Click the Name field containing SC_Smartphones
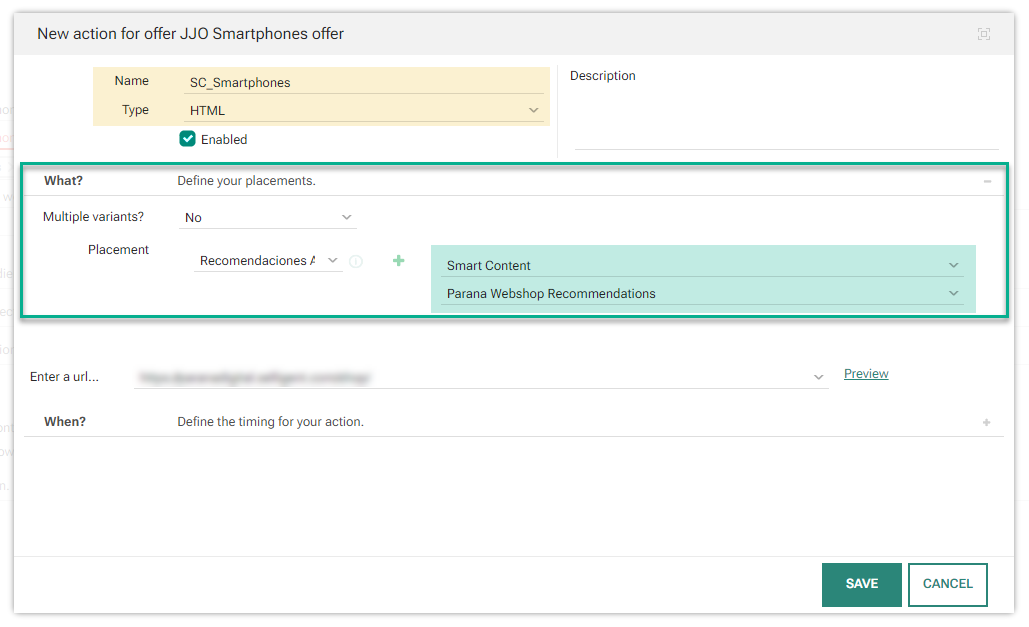Viewport: 1029px width, 627px height. (x=366, y=83)
